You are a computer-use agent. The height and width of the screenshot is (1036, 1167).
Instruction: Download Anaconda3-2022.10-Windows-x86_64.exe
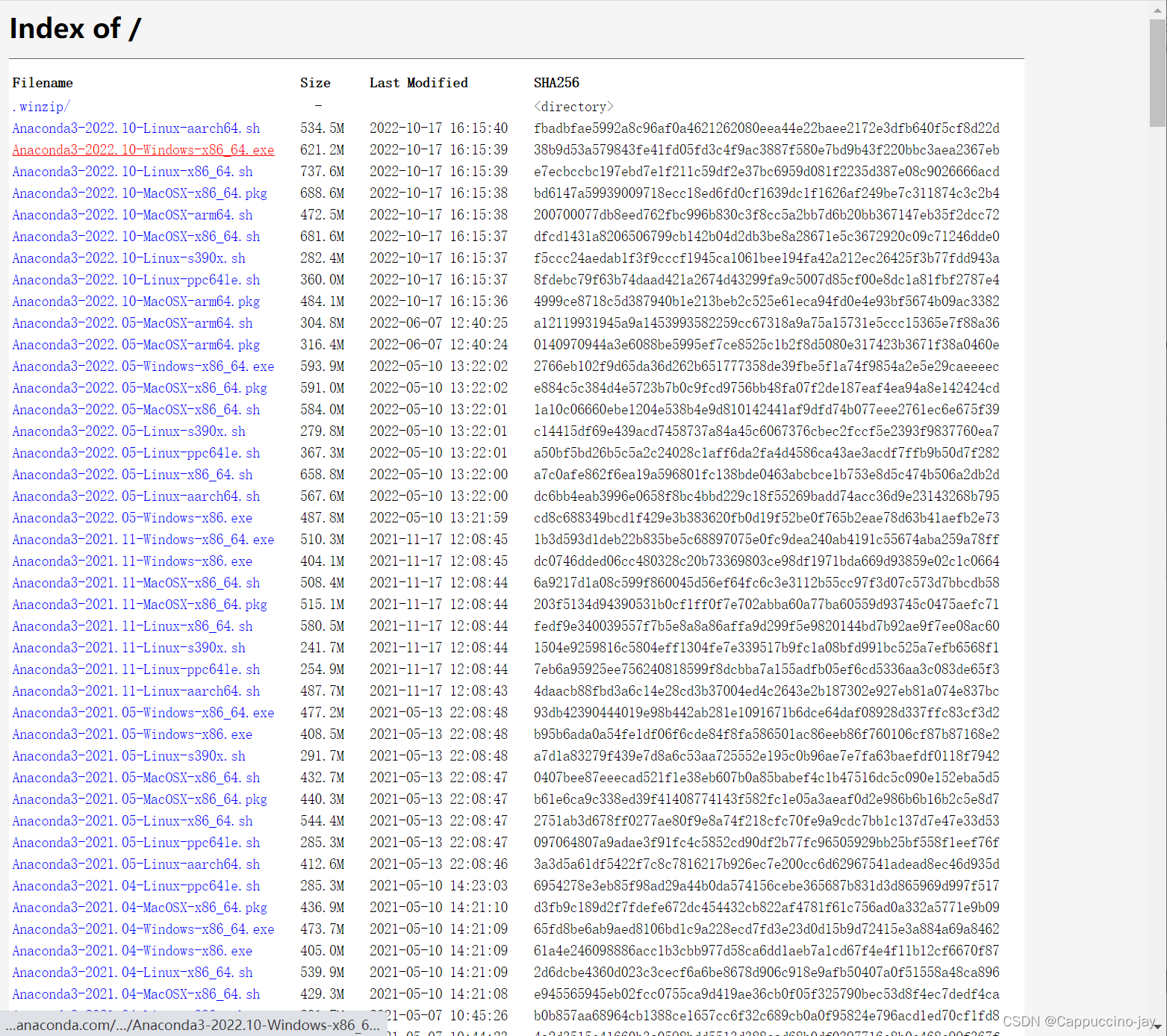click(143, 150)
